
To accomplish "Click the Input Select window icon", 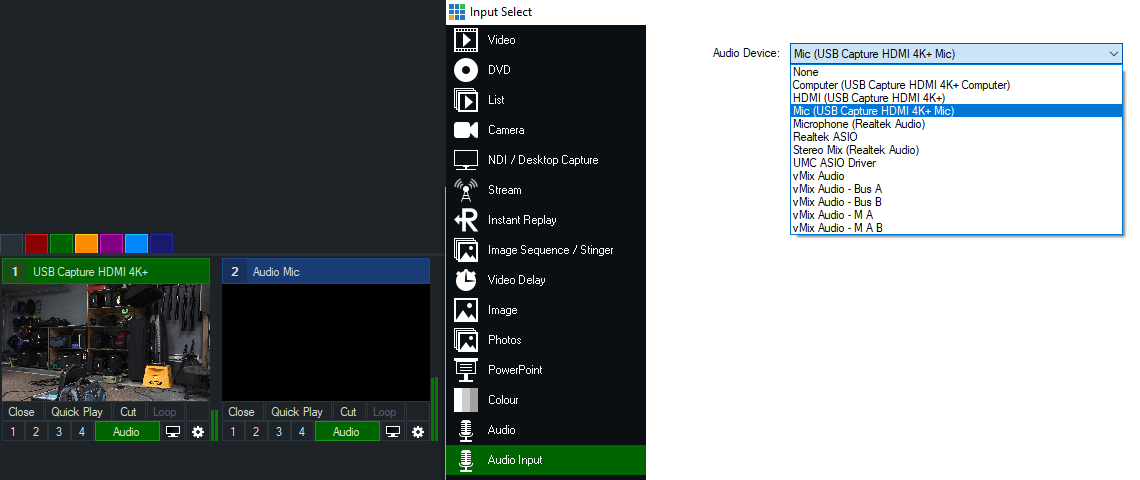I will point(457,12).
